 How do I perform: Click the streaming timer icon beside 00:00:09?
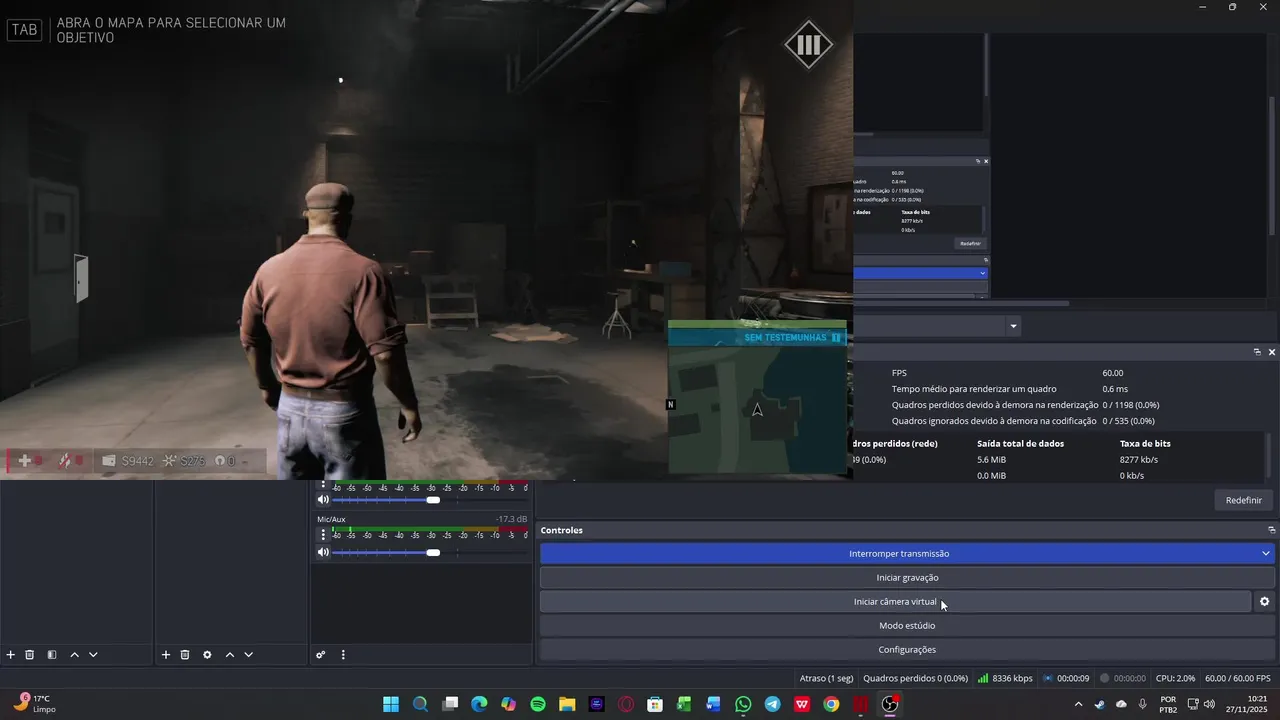click(x=1047, y=678)
